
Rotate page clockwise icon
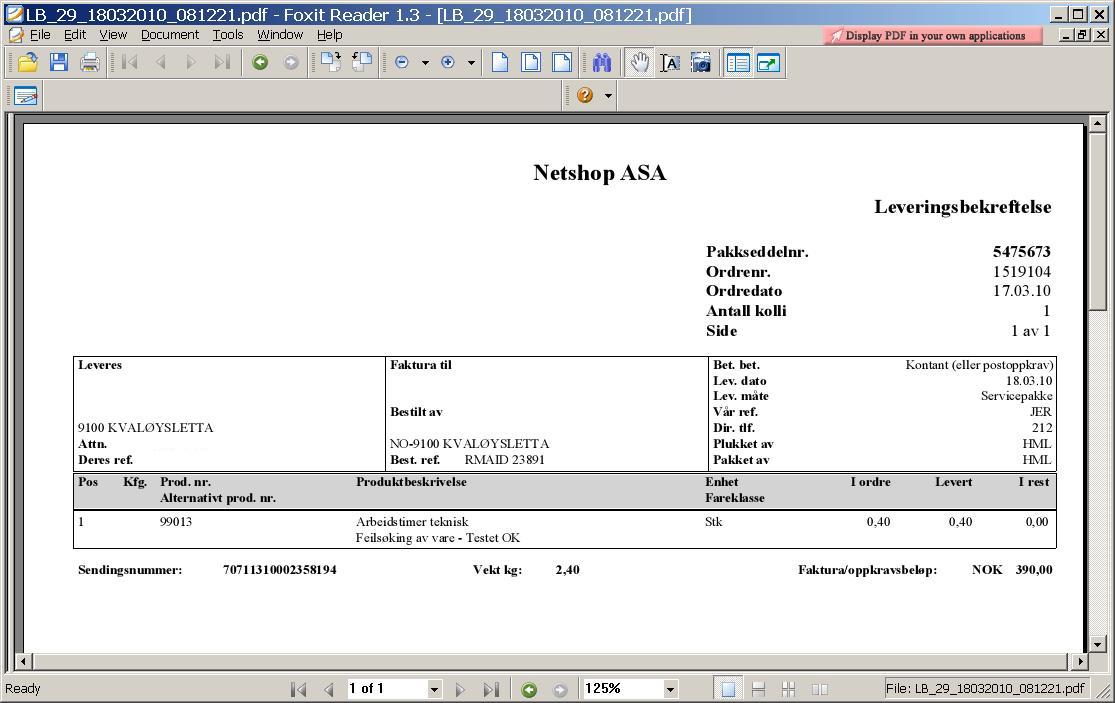(331, 63)
